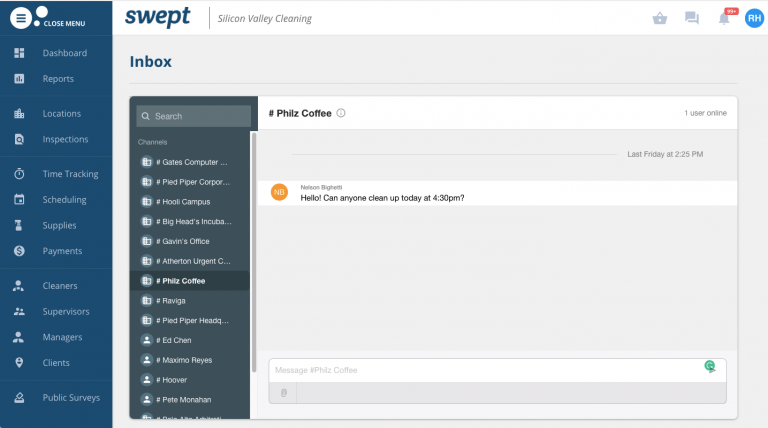
Task: Go to Reports in the sidebar
Action: [x=56, y=78]
